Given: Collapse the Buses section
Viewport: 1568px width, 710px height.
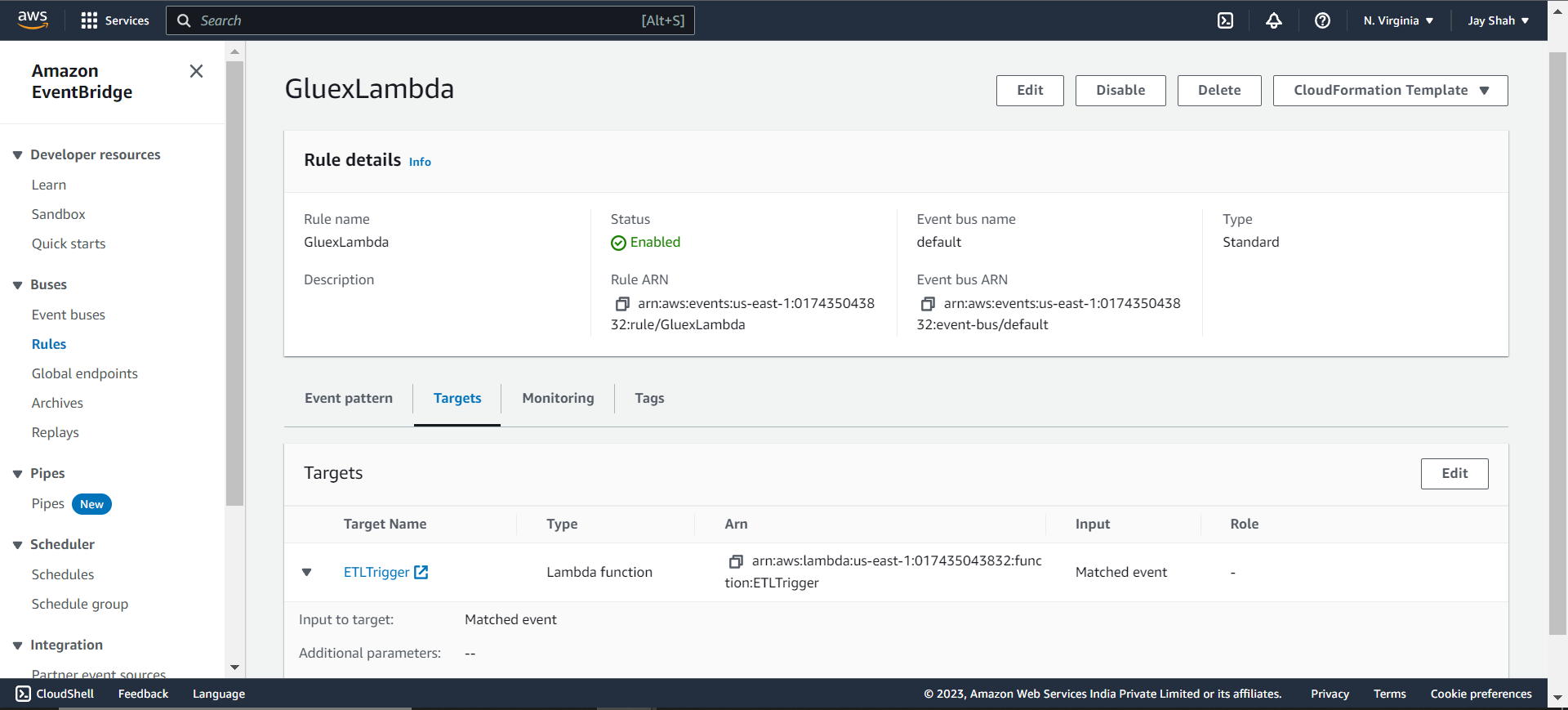Looking at the screenshot, I should pos(17,285).
